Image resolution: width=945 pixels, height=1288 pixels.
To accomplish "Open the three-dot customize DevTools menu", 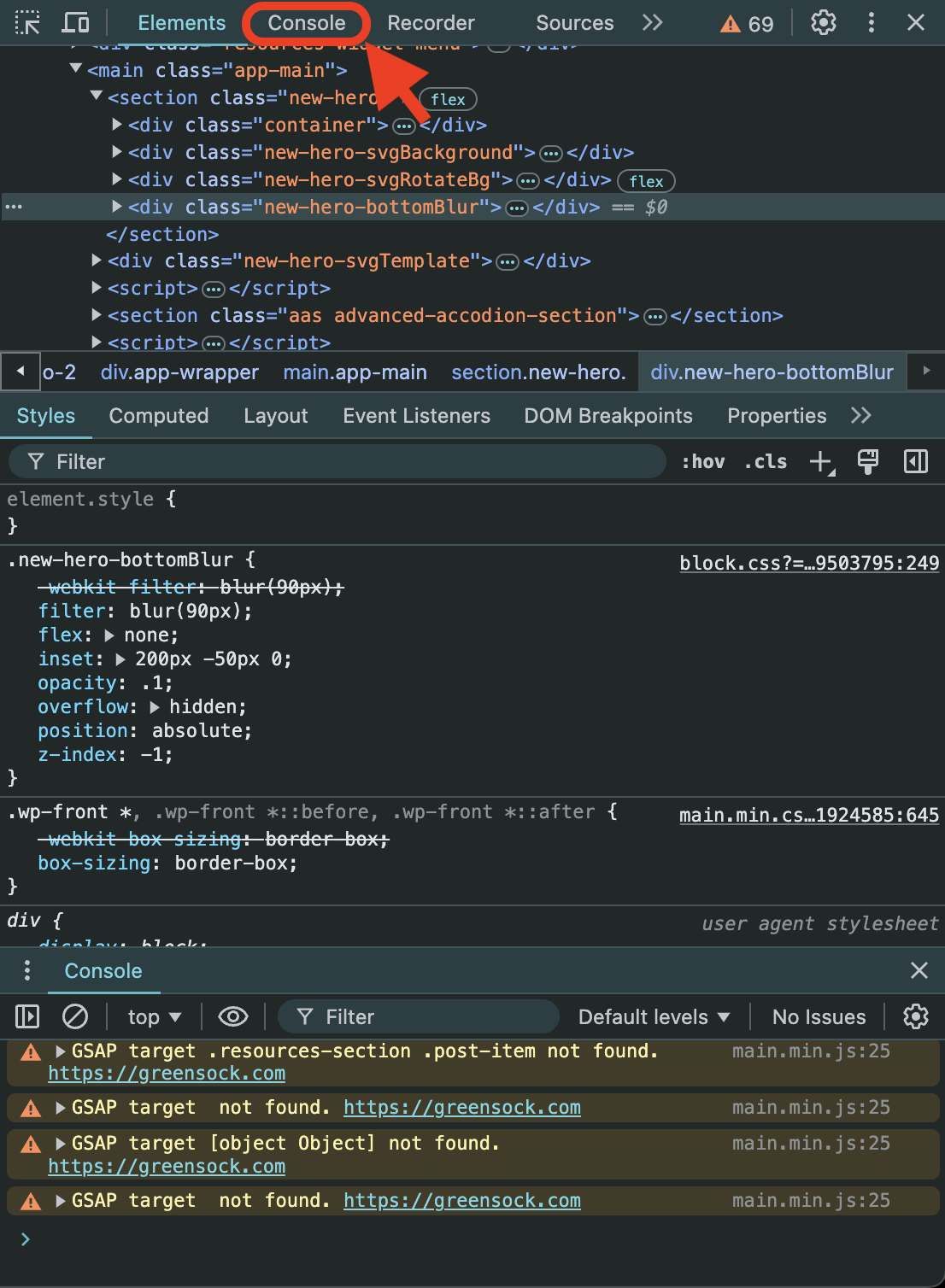I will coord(871,23).
